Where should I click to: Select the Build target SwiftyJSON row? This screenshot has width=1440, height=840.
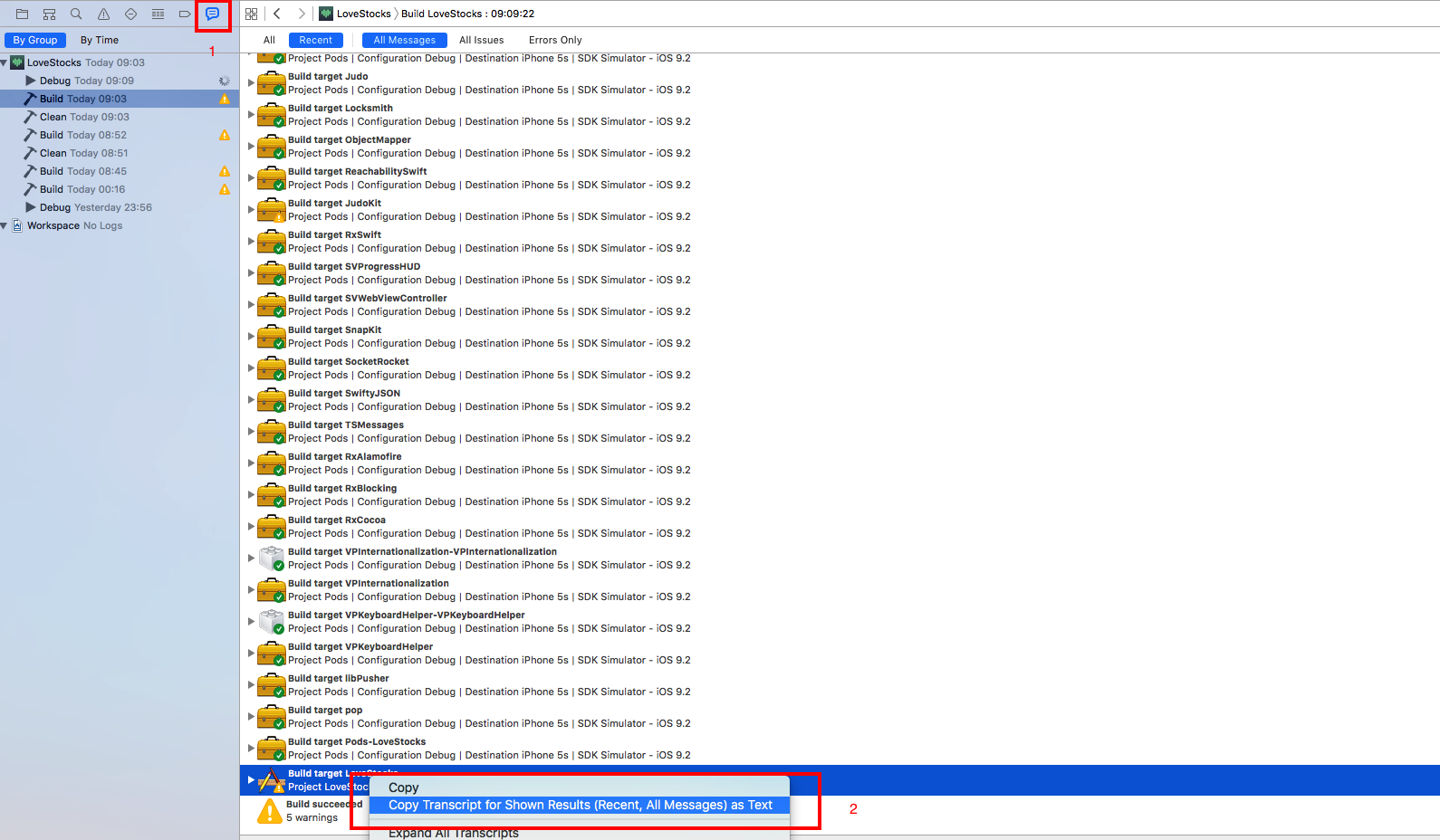[x=840, y=400]
